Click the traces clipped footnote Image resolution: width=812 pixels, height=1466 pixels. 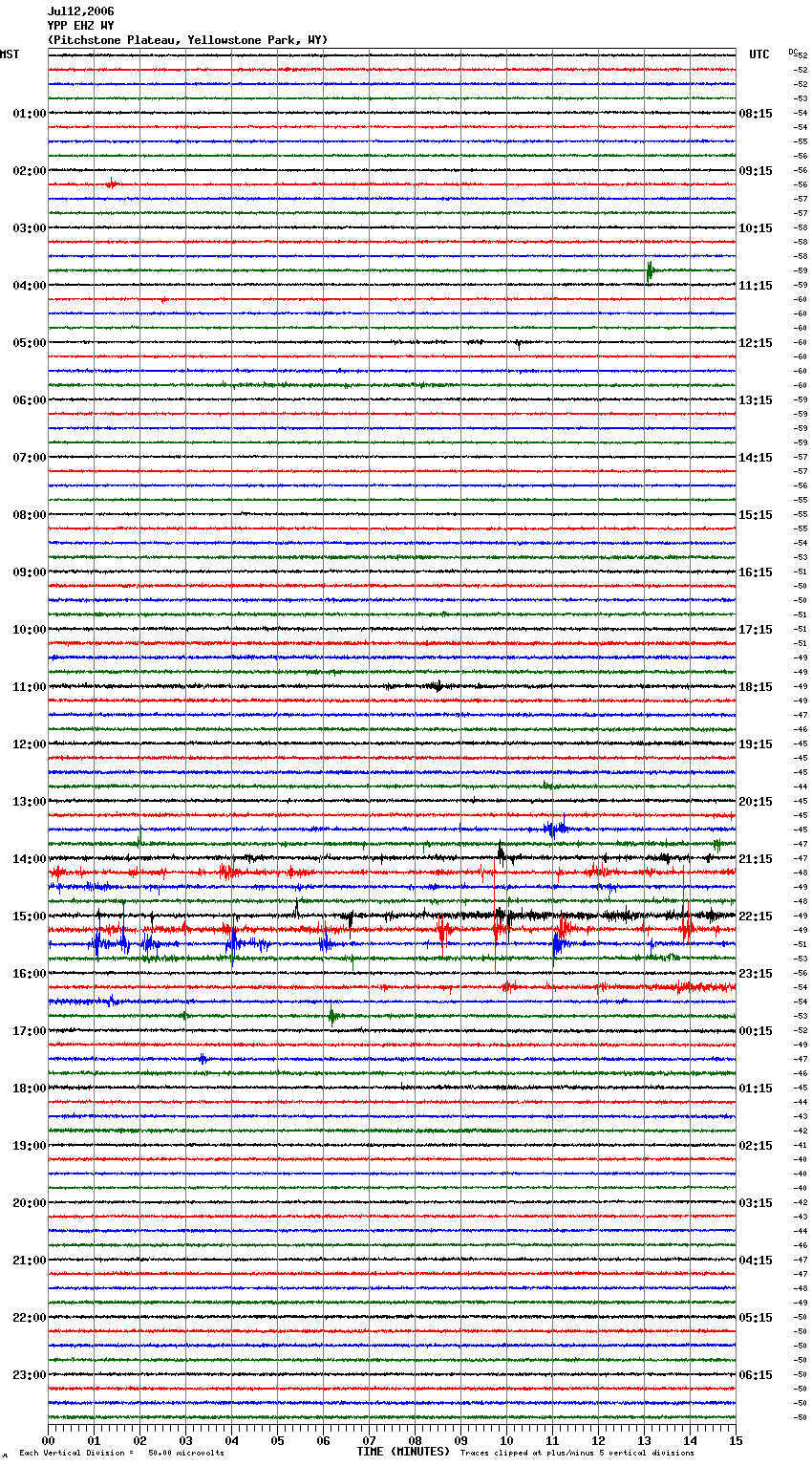577,1454
